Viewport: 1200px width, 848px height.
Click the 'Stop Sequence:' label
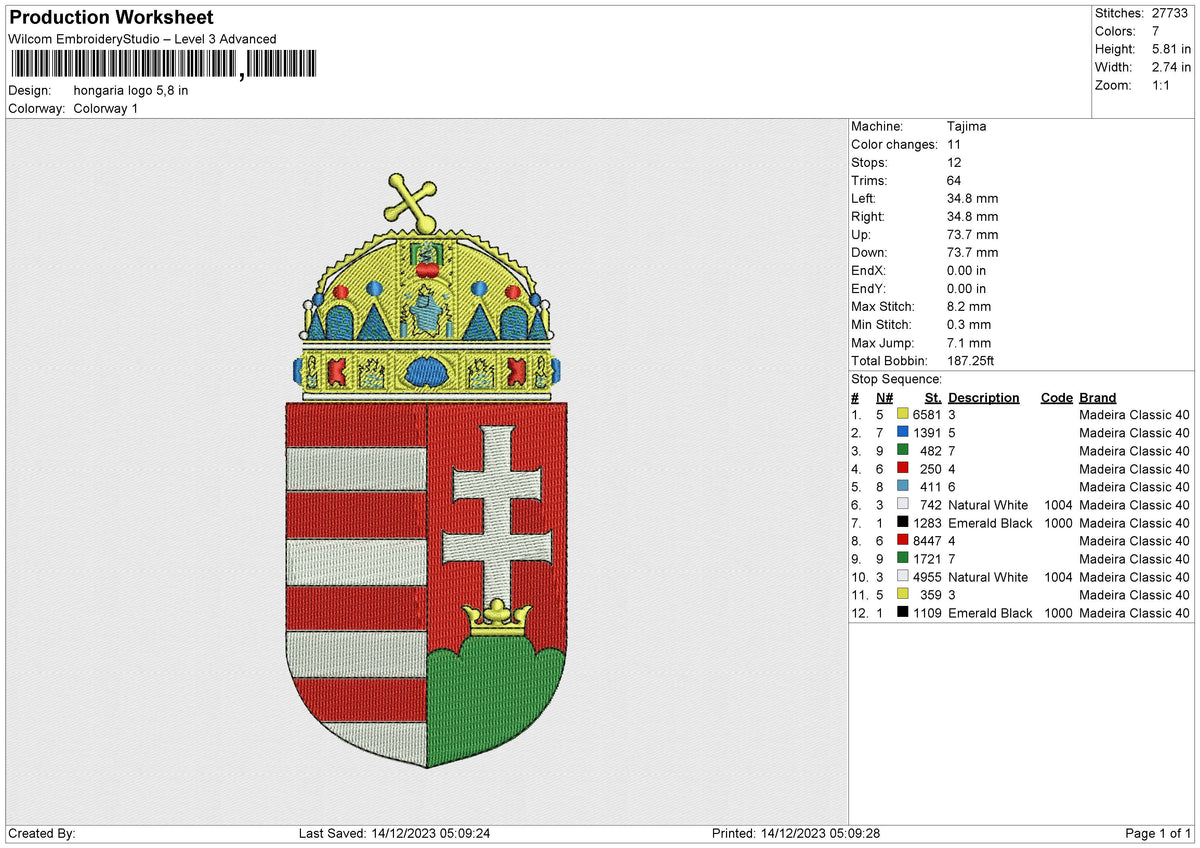896,379
